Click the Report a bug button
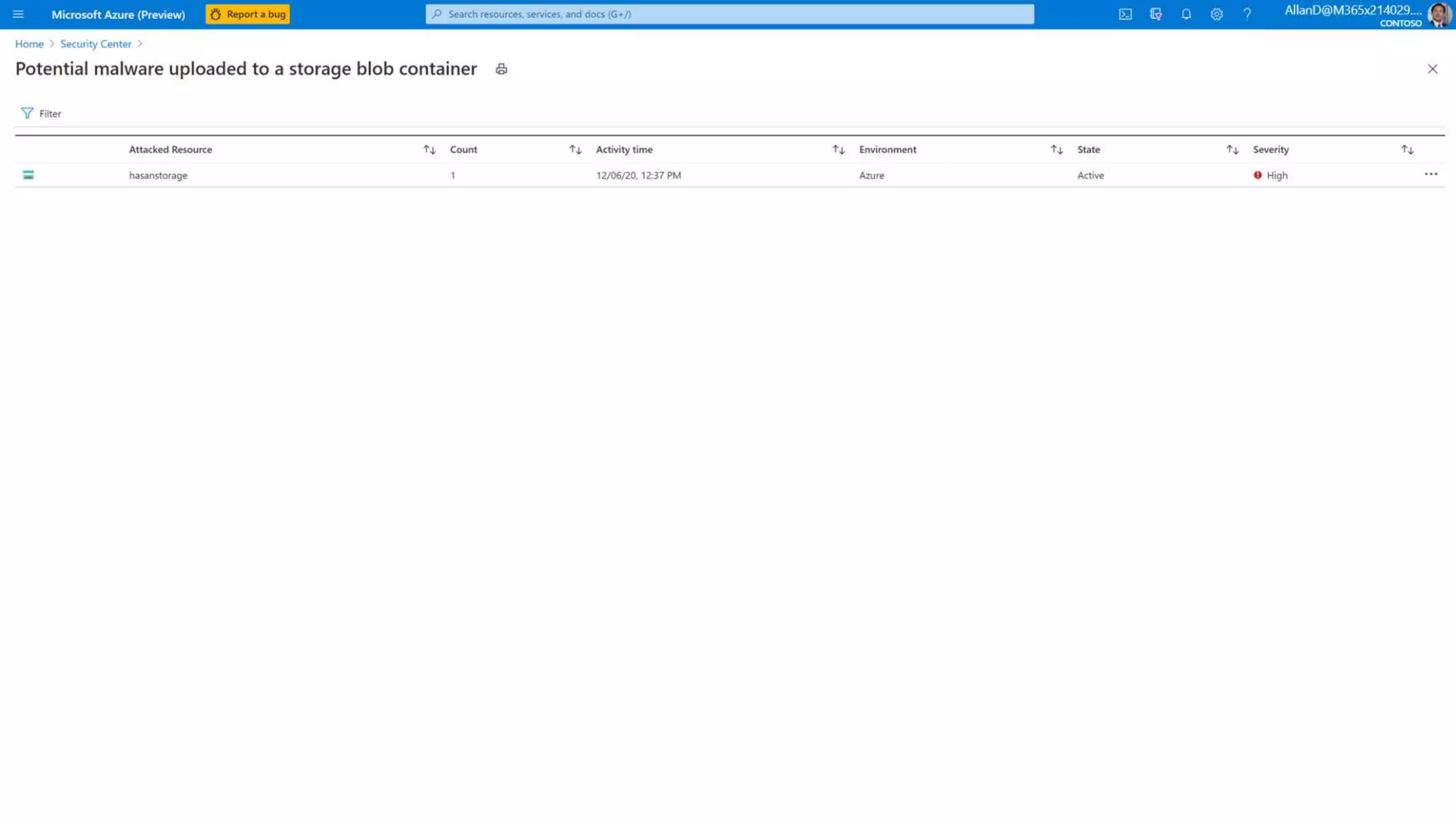 pyautogui.click(x=247, y=14)
